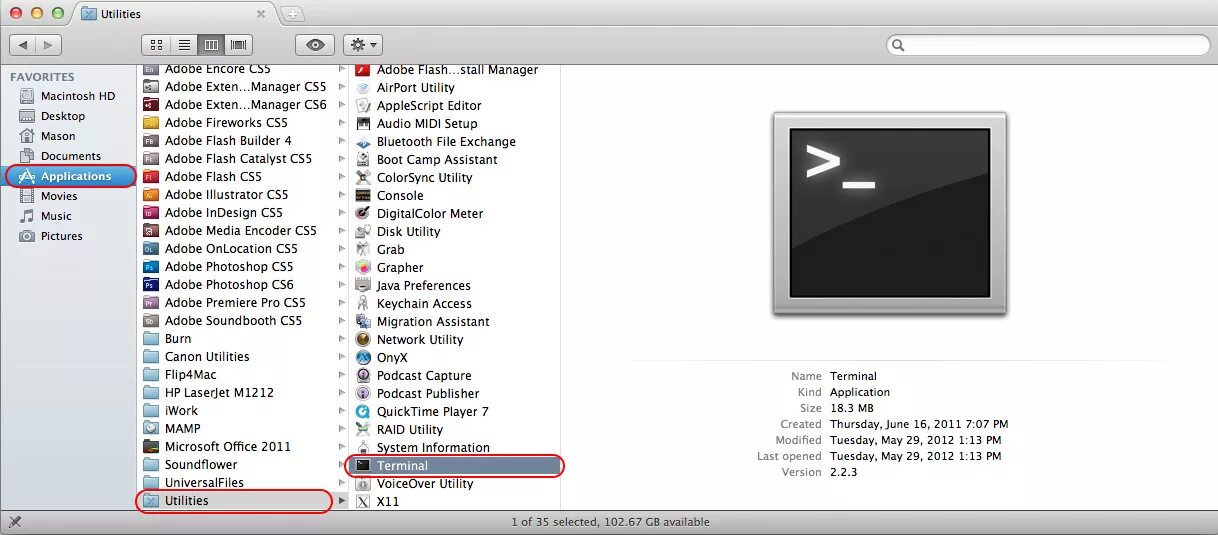Select the Flip4Mac folder row
Viewport: 1218px width, 535px height.
click(x=243, y=375)
